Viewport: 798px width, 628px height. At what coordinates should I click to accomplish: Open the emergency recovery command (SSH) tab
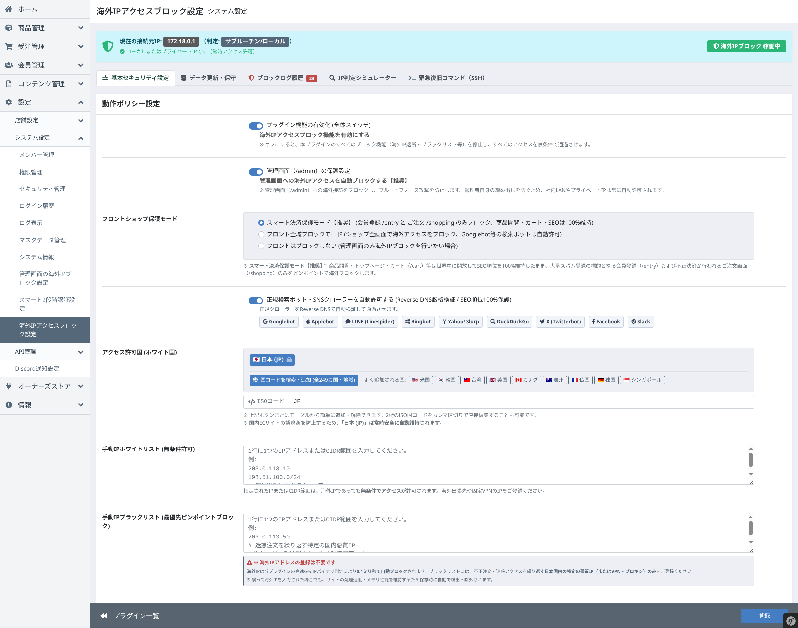[446, 78]
